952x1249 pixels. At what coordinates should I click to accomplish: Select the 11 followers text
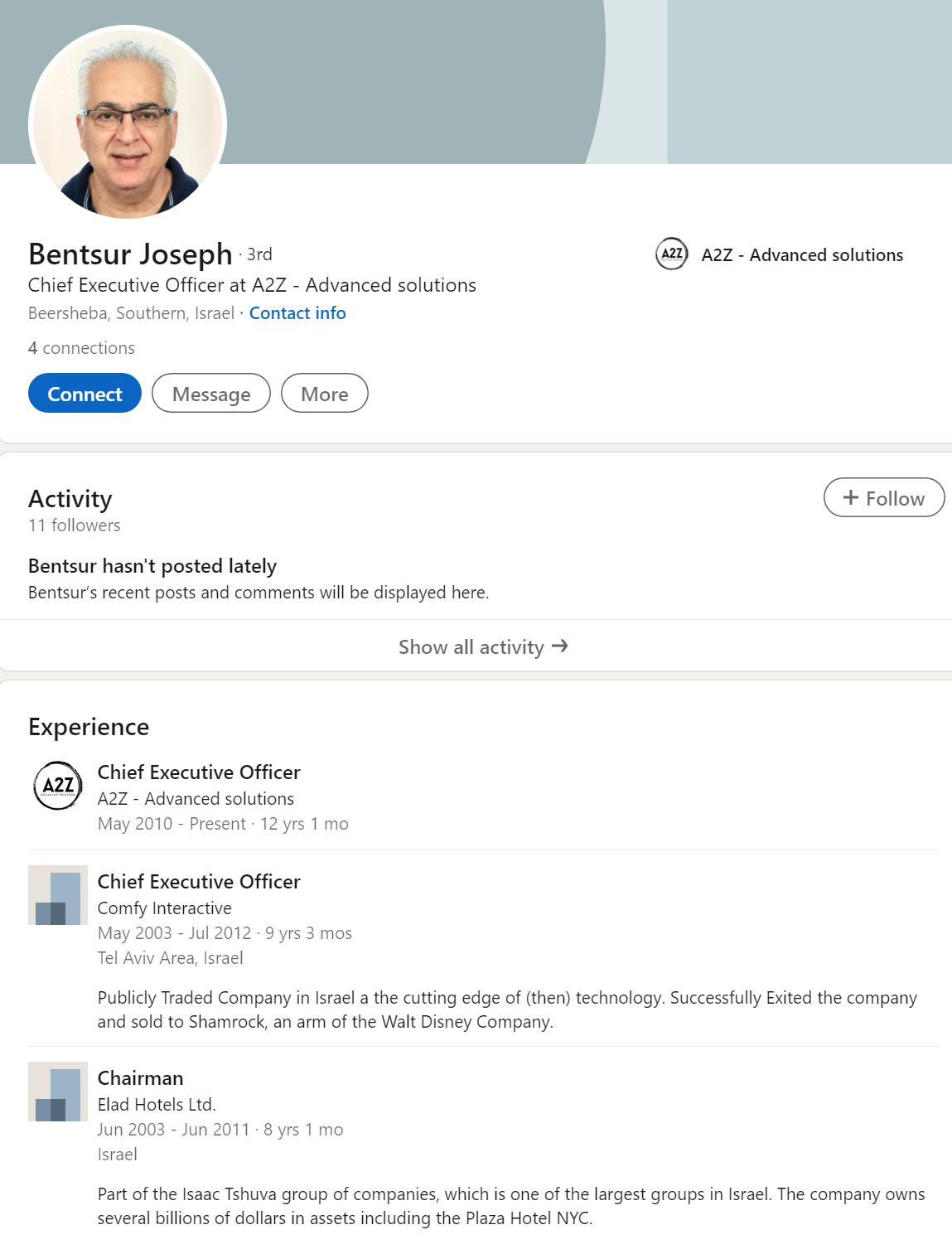[75, 525]
